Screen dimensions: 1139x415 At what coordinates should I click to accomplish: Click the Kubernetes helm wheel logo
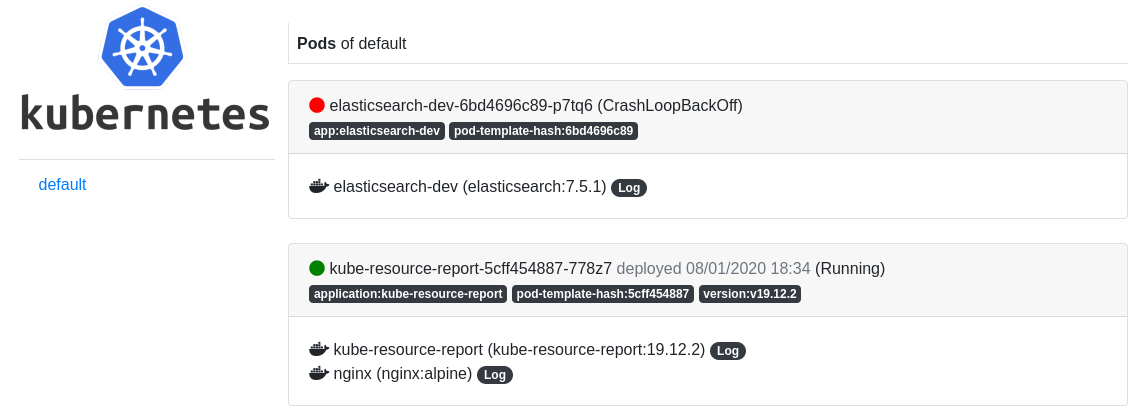[142, 47]
